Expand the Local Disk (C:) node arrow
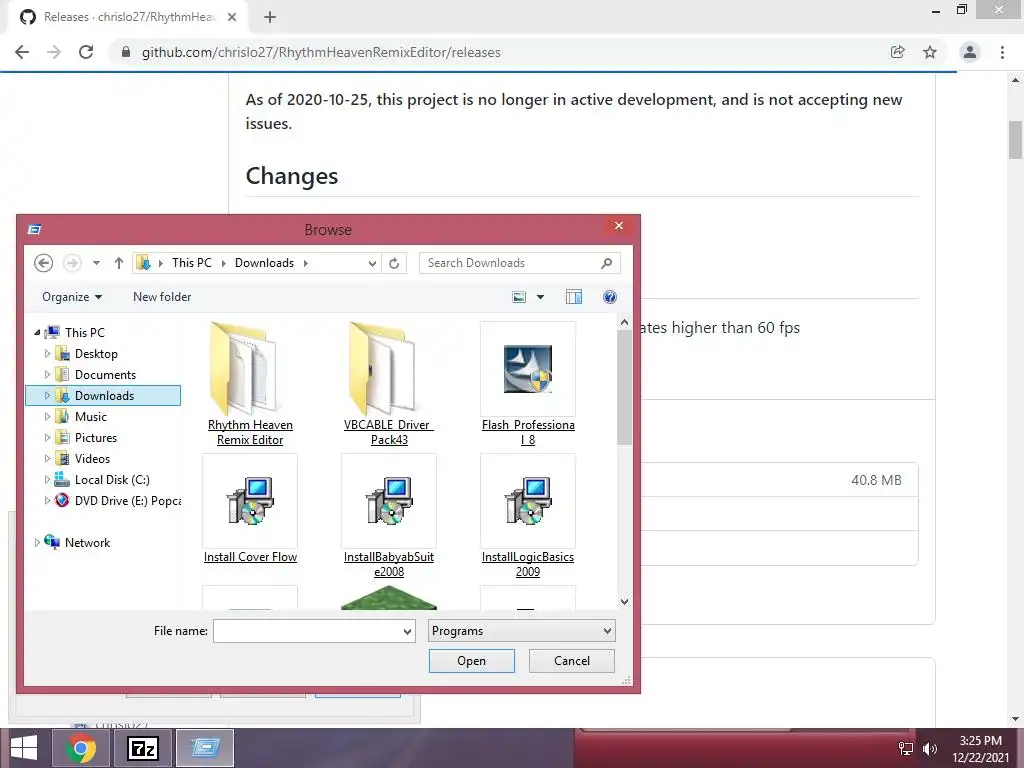 [x=47, y=480]
